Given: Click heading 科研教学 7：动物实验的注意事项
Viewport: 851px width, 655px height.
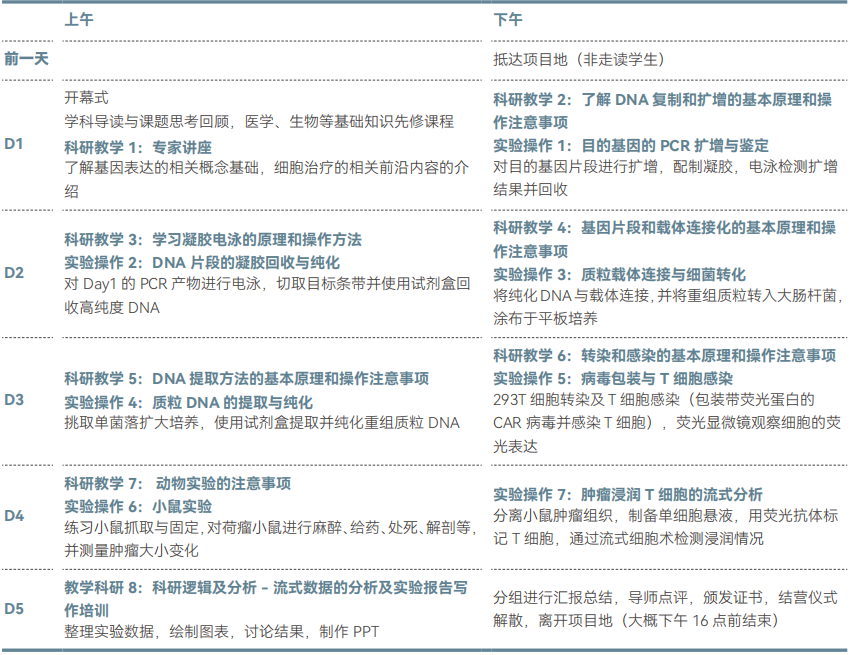Looking at the screenshot, I should click(x=178, y=483).
